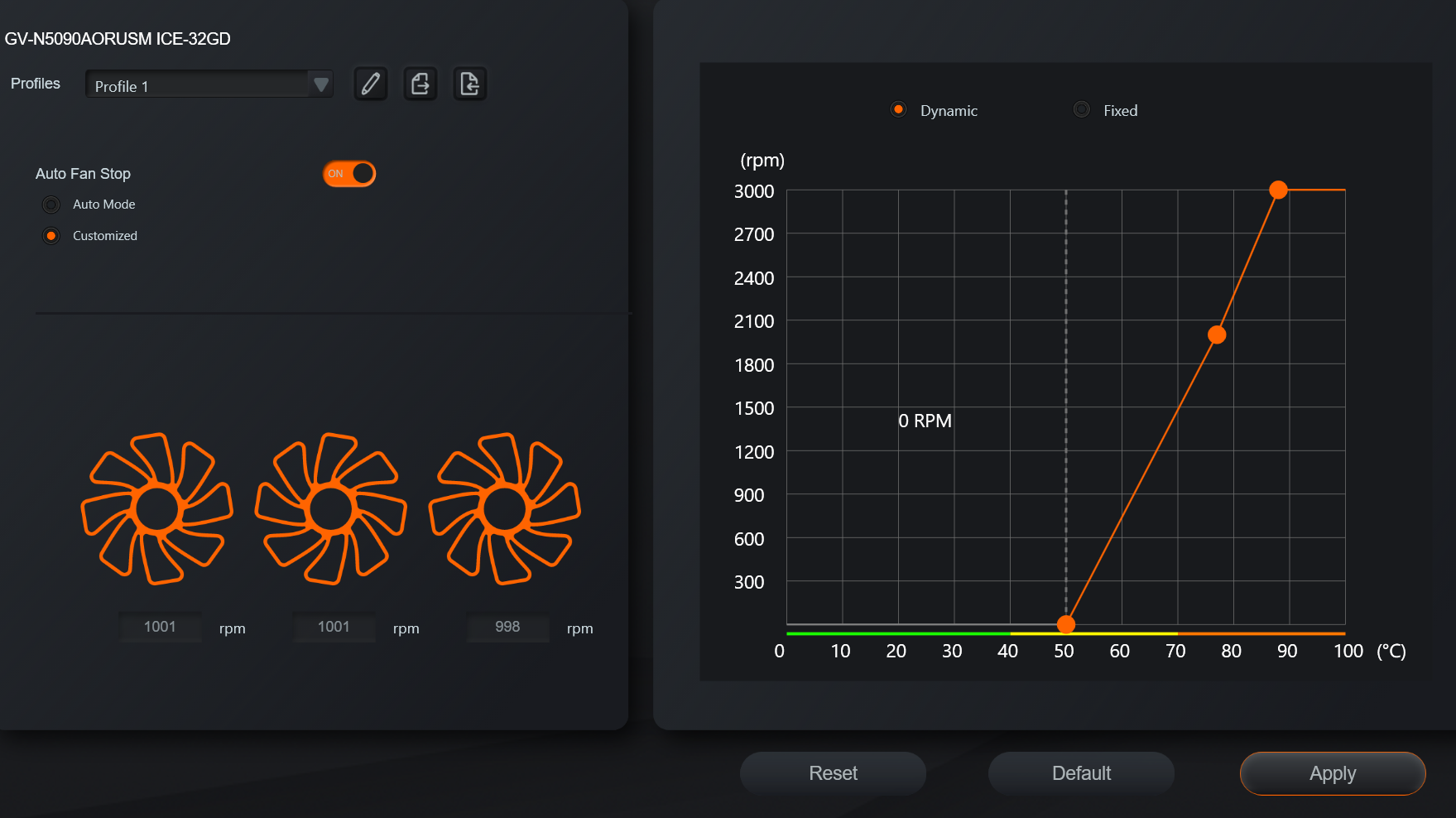Image resolution: width=1456 pixels, height=818 pixels.
Task: Click the 1500 value on rpm axis
Action: click(754, 408)
